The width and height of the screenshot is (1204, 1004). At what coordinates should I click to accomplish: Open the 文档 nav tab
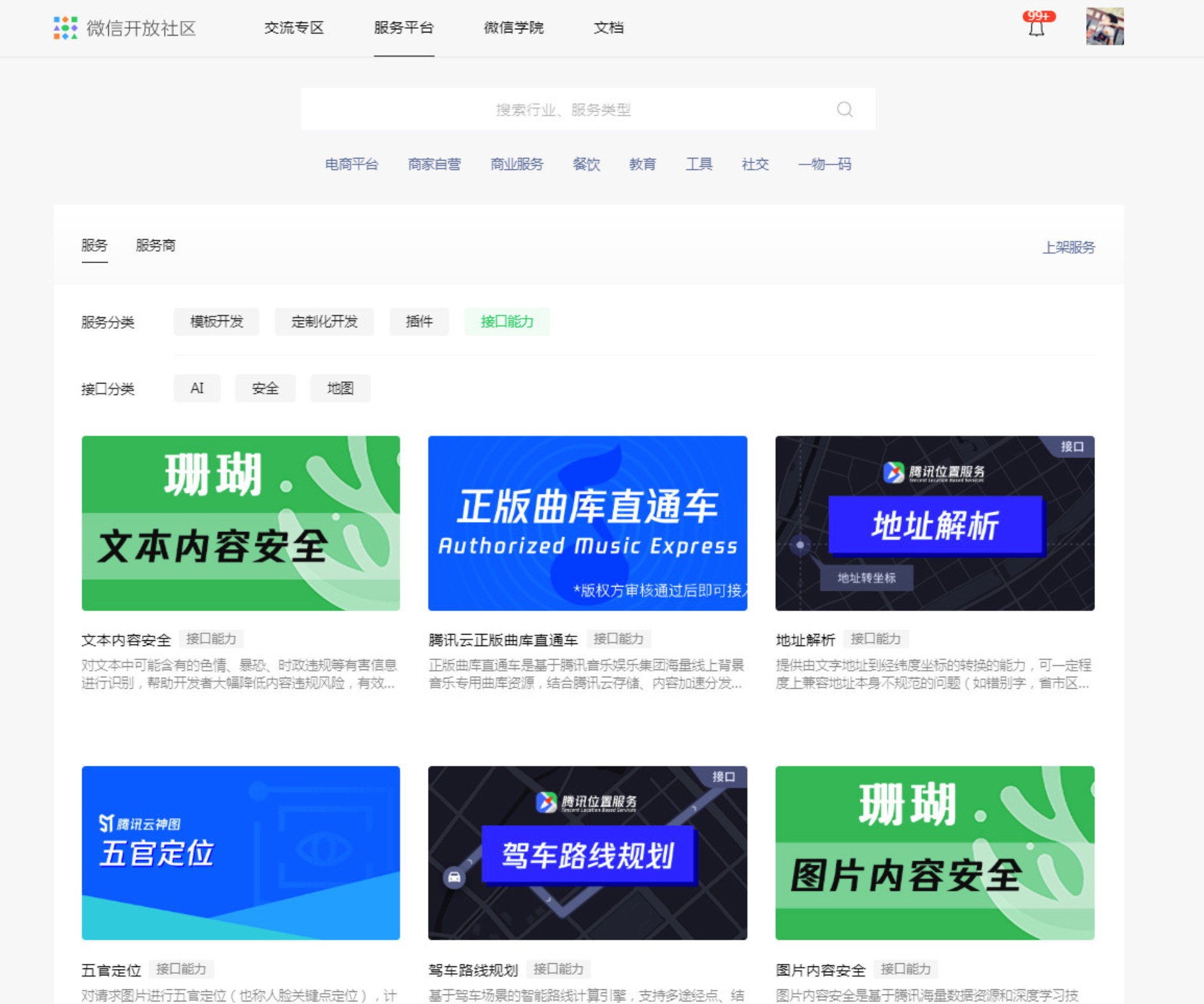click(608, 28)
